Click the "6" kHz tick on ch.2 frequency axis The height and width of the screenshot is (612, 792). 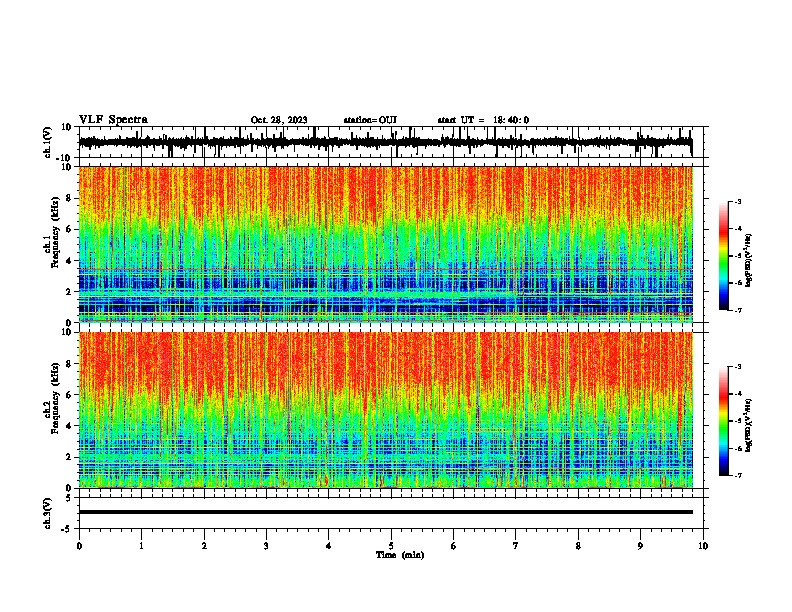(69, 395)
